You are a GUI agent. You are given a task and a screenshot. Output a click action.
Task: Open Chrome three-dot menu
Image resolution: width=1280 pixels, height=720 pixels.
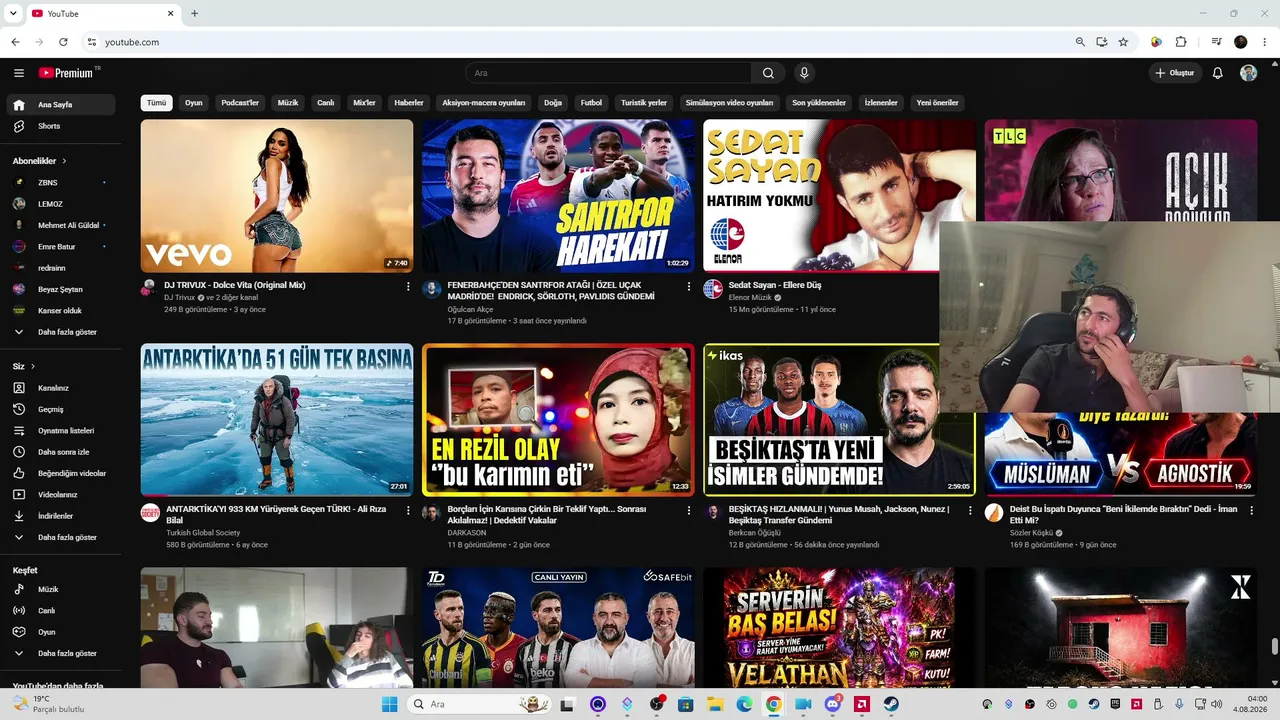coord(1265,42)
